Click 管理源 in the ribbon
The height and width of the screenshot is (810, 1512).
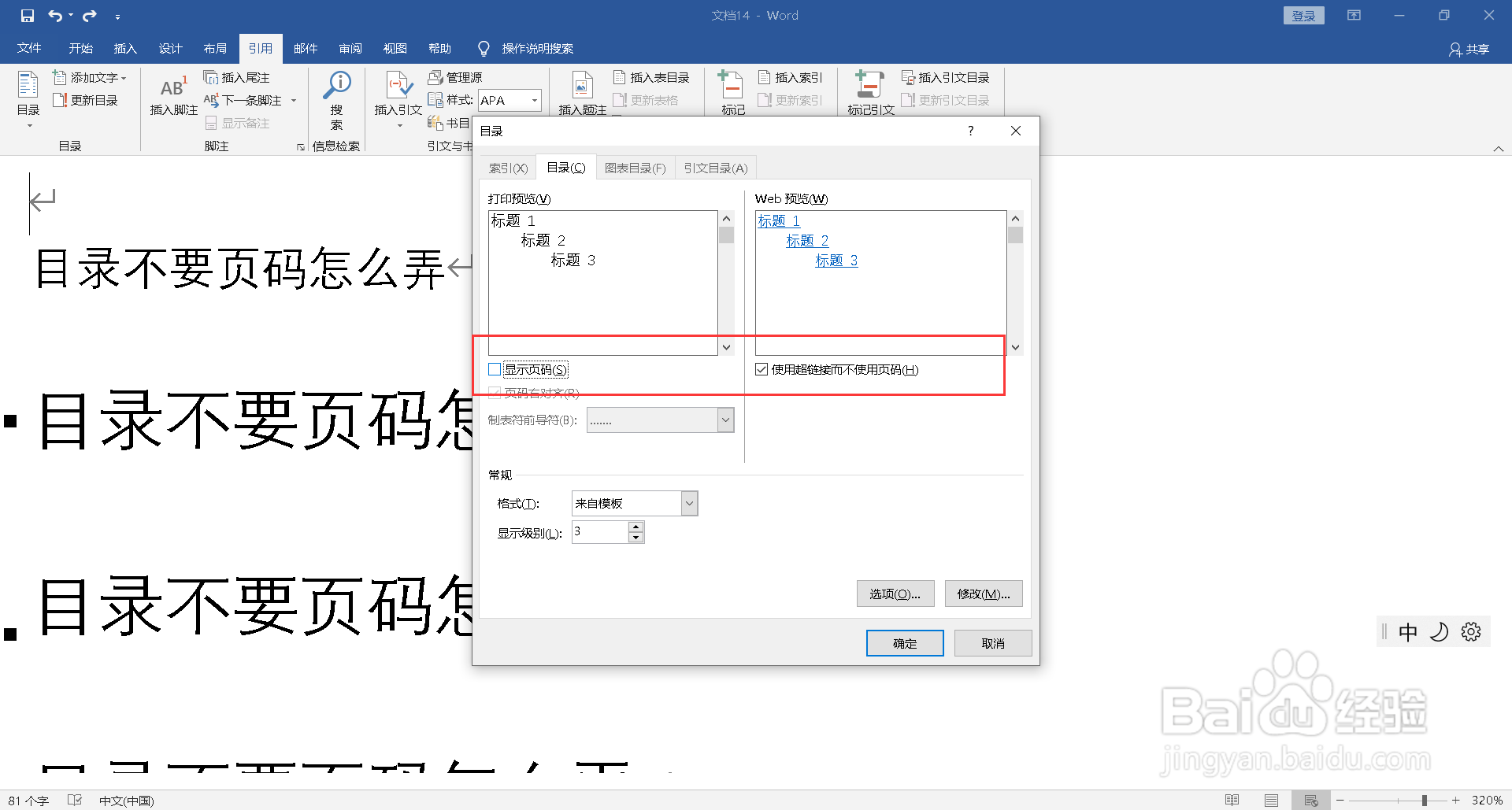pyautogui.click(x=455, y=77)
